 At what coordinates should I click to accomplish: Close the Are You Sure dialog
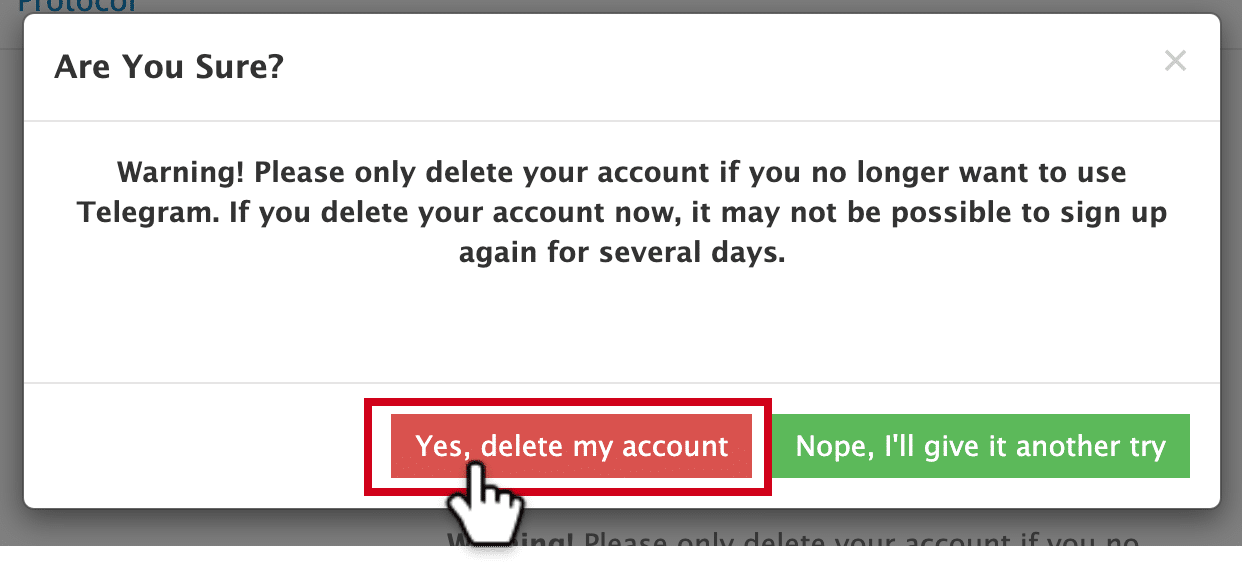(1175, 62)
